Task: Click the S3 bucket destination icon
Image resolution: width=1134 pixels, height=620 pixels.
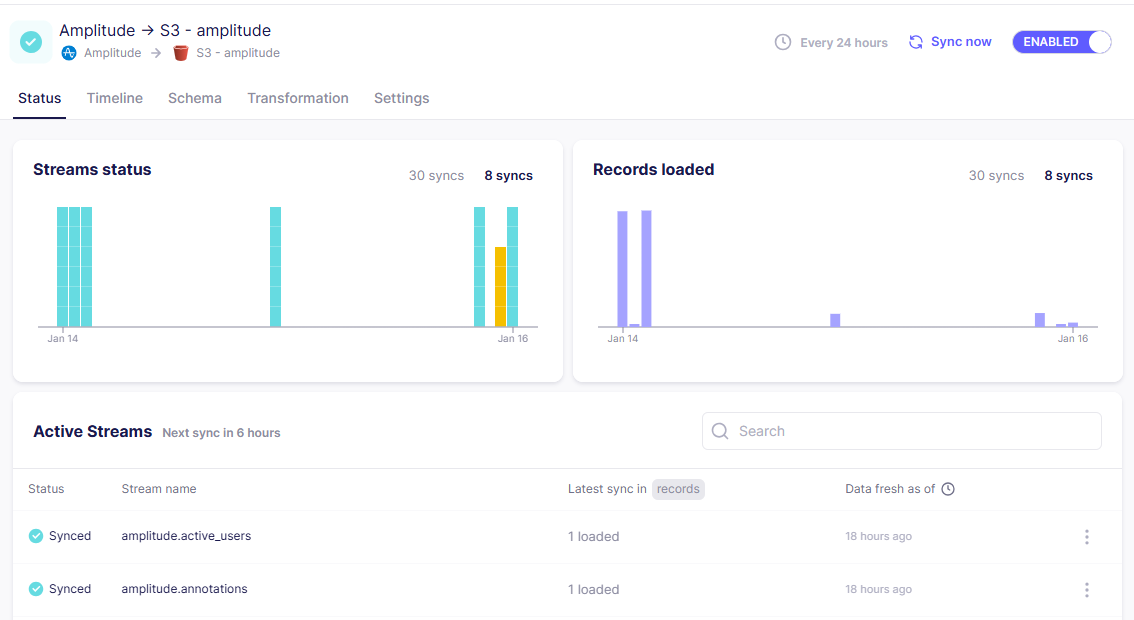Action: (181, 53)
